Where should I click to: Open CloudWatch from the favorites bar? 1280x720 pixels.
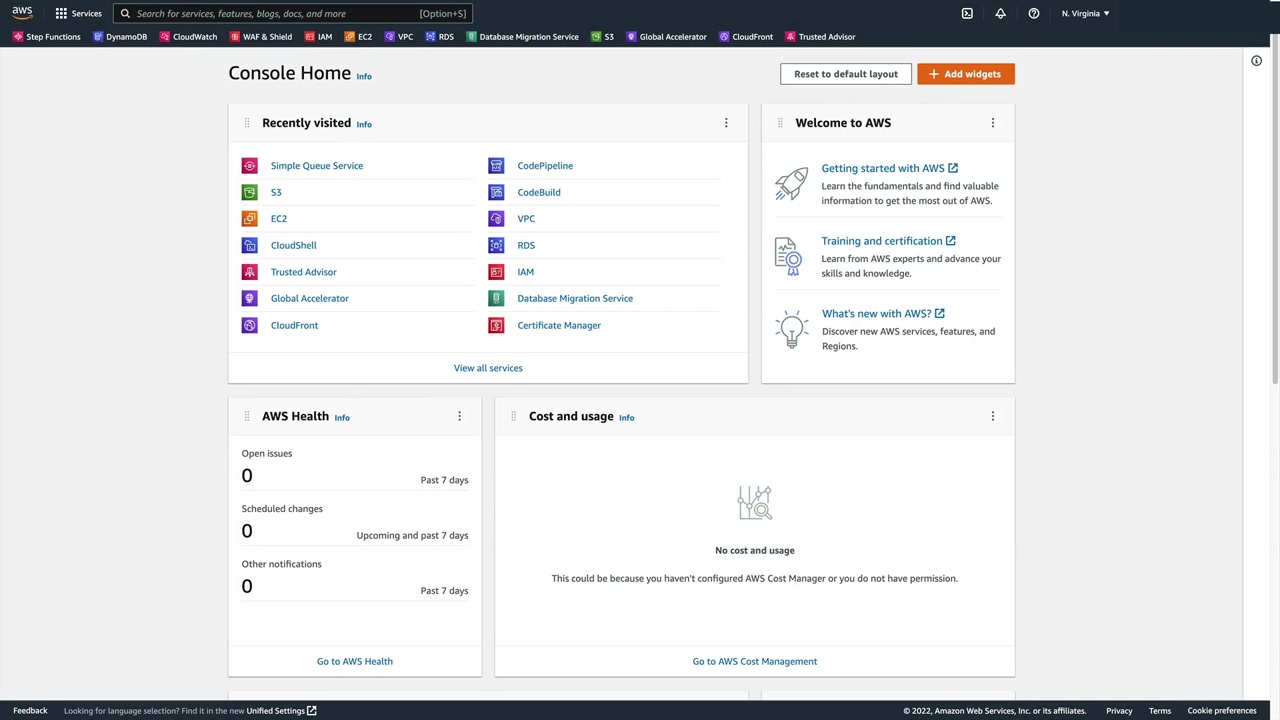pyautogui.click(x=188, y=37)
